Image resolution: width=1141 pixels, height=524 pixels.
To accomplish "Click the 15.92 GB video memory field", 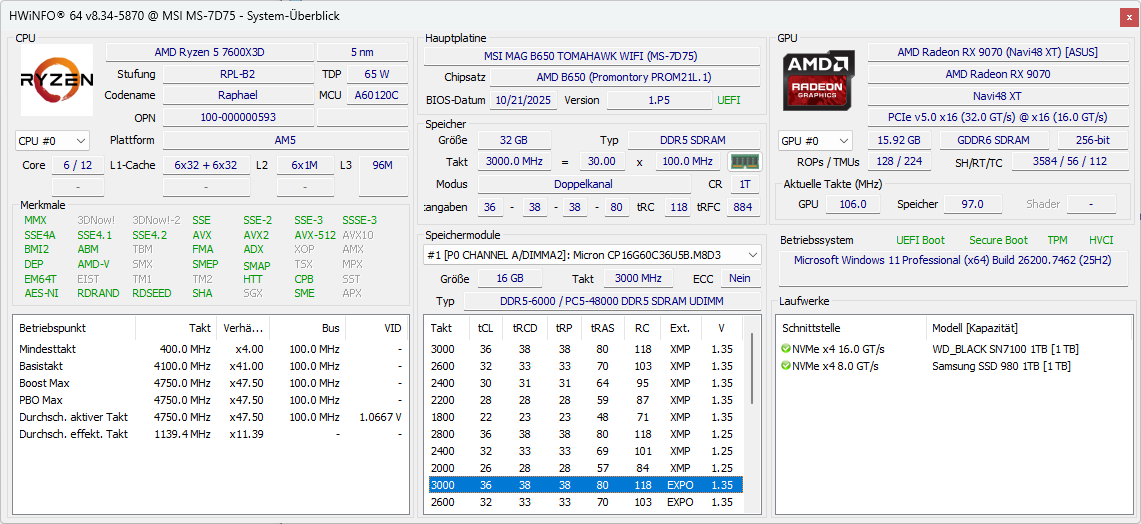I will point(899,140).
